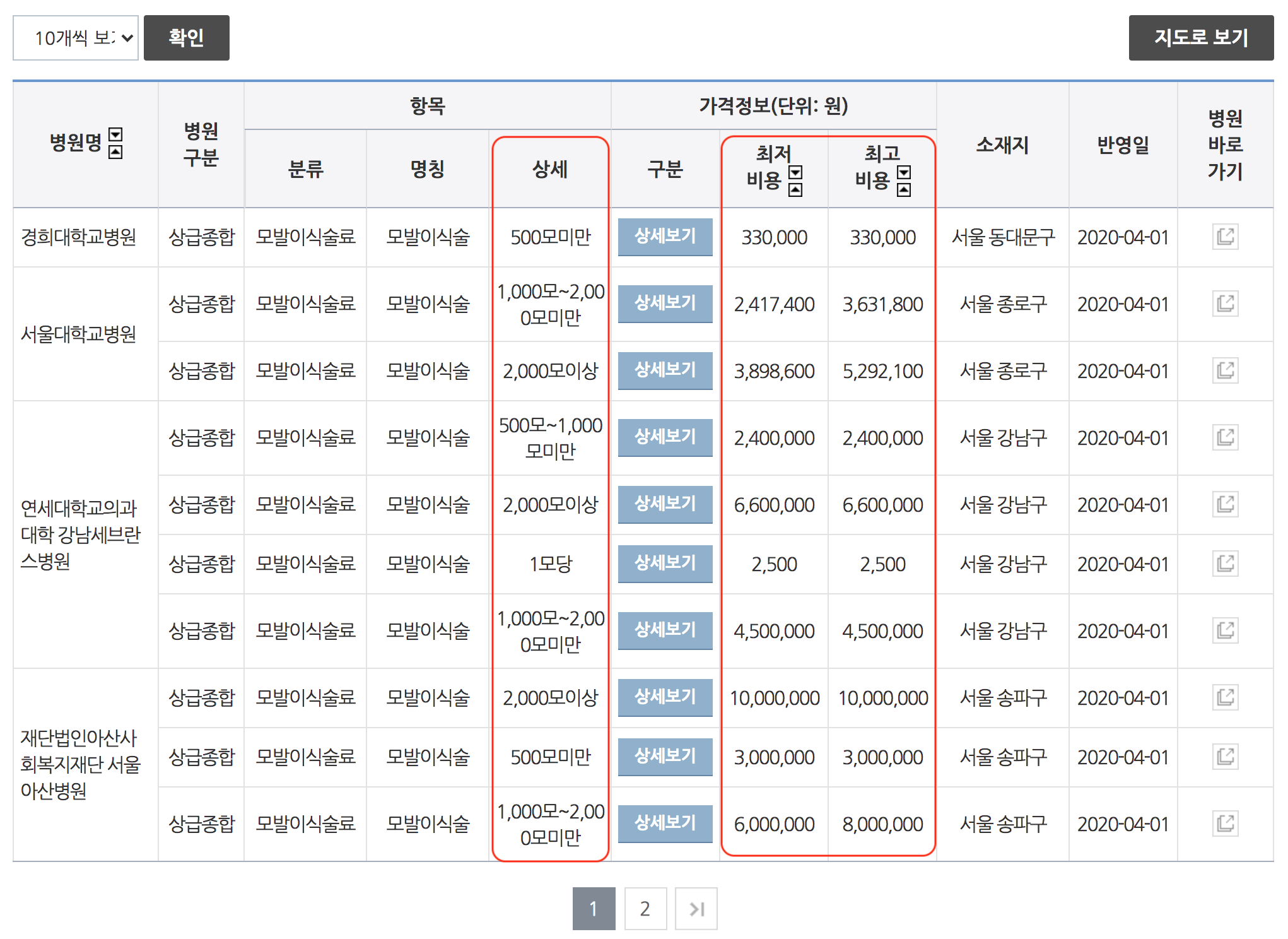This screenshot has width=1288, height=939.
Task: Click the external link icon on the 1모당 row
Action: (x=1226, y=564)
